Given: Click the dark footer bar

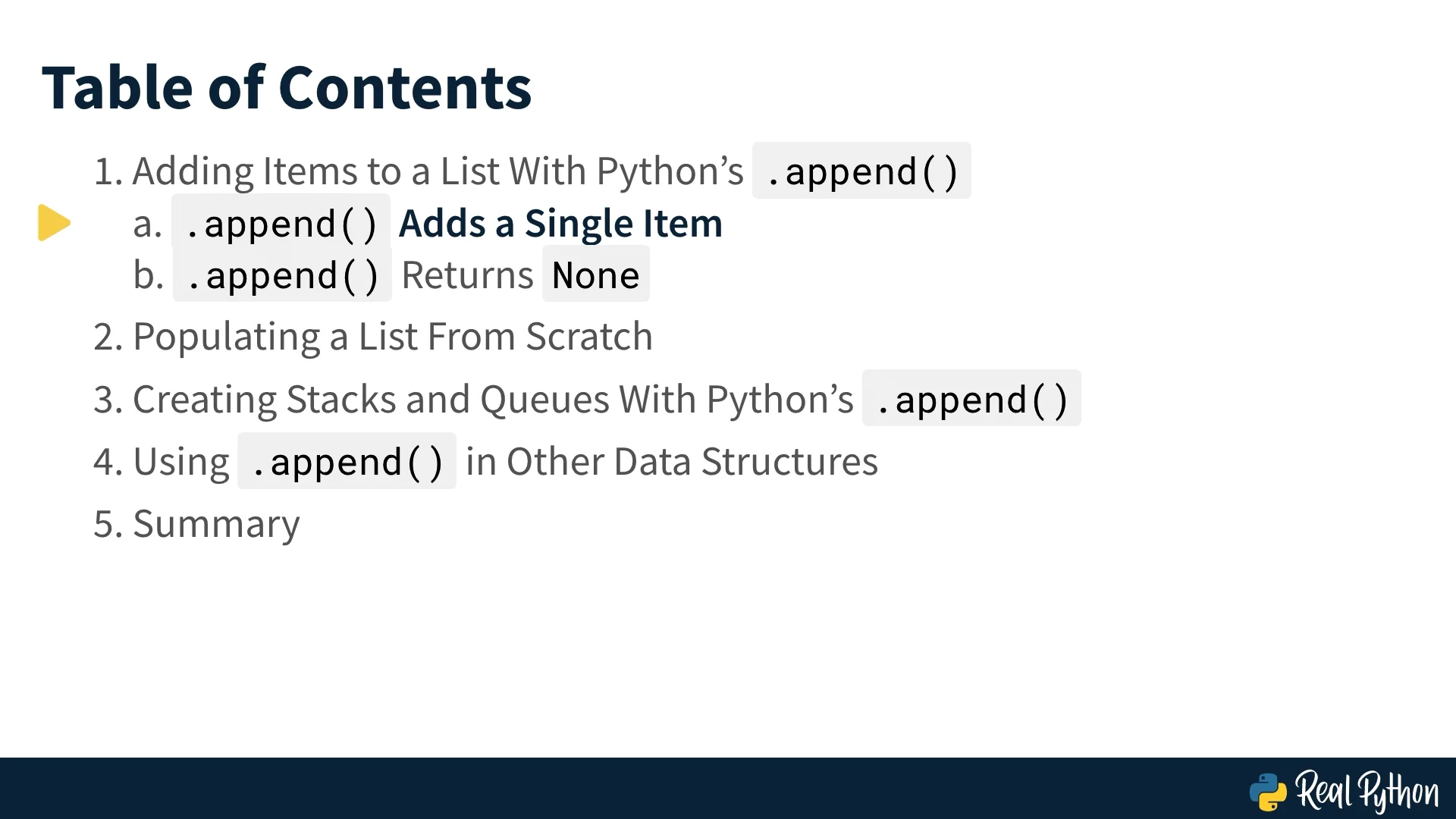Looking at the screenshot, I should click(x=728, y=788).
